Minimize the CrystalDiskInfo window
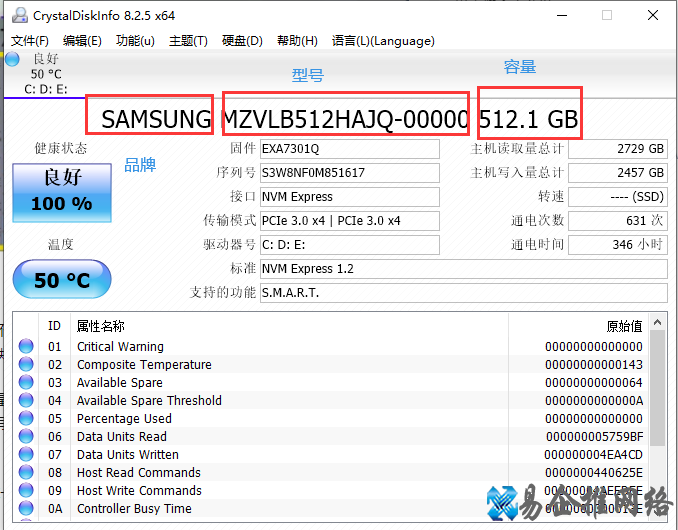 tap(562, 16)
